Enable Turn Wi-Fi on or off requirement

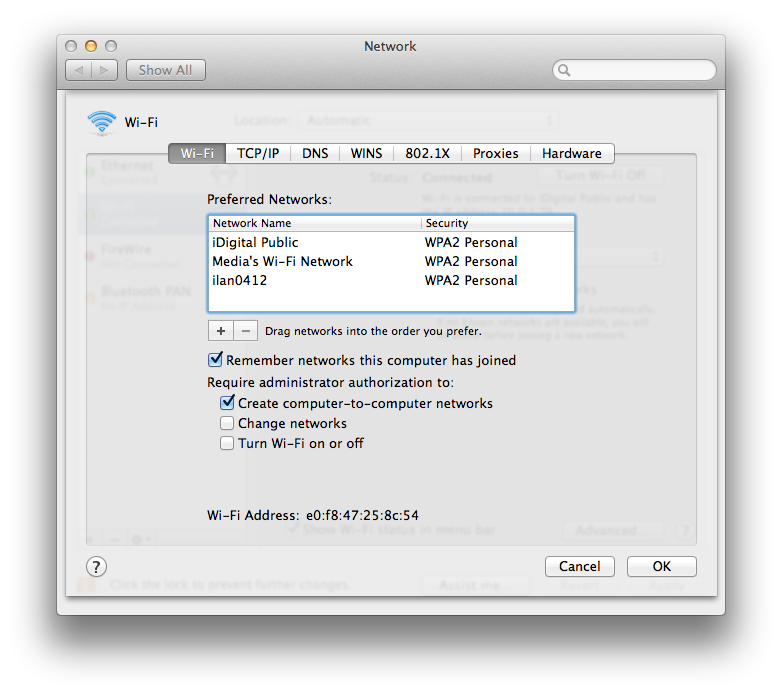[227, 443]
